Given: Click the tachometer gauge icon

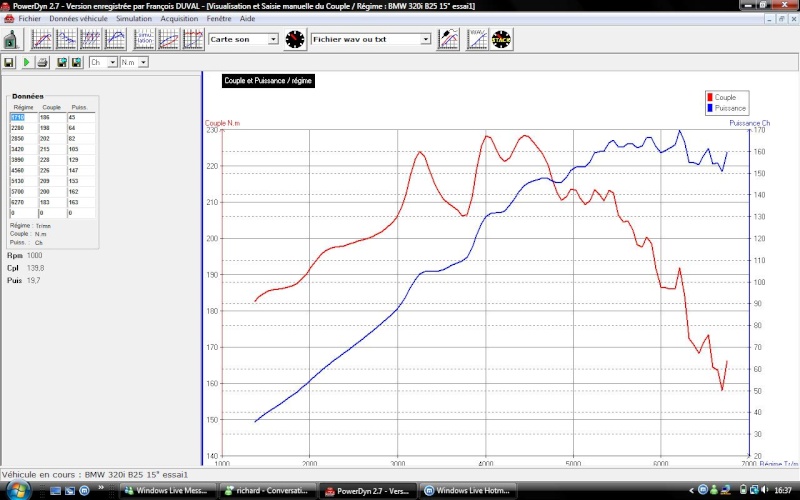Looking at the screenshot, I should [295, 39].
